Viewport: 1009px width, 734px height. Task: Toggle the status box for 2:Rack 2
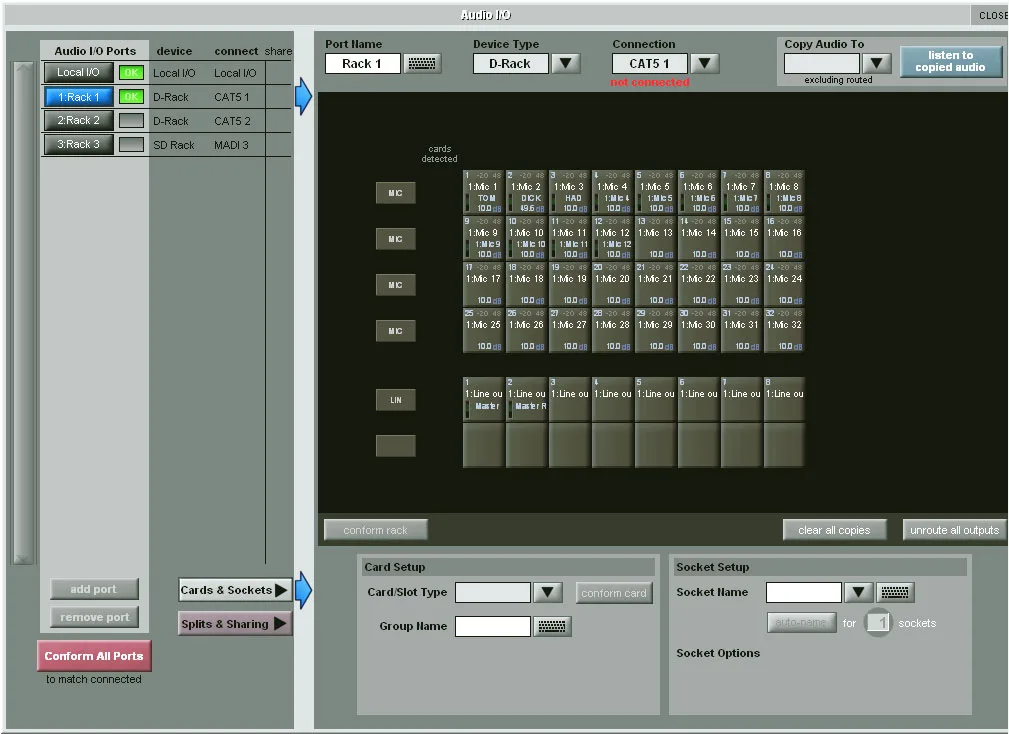[x=131, y=121]
